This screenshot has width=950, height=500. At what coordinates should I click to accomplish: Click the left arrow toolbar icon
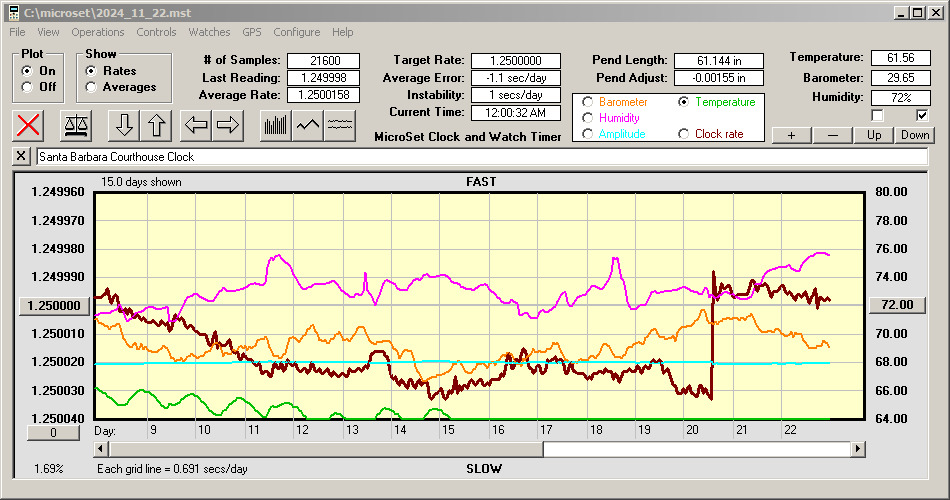196,125
